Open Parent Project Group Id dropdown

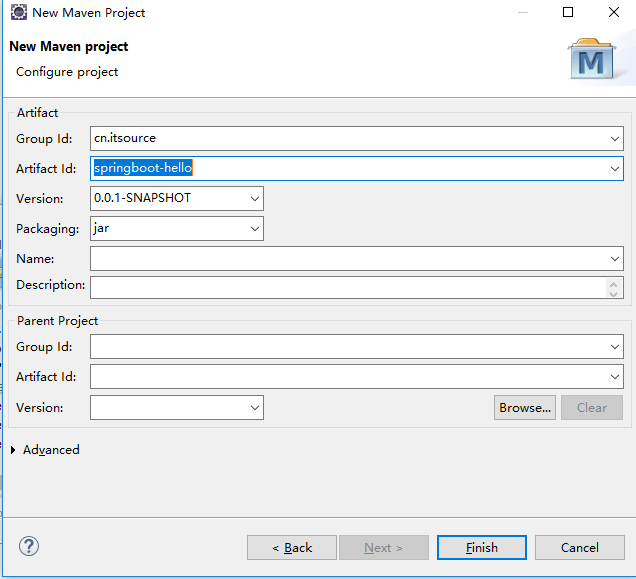pyautogui.click(x=615, y=347)
